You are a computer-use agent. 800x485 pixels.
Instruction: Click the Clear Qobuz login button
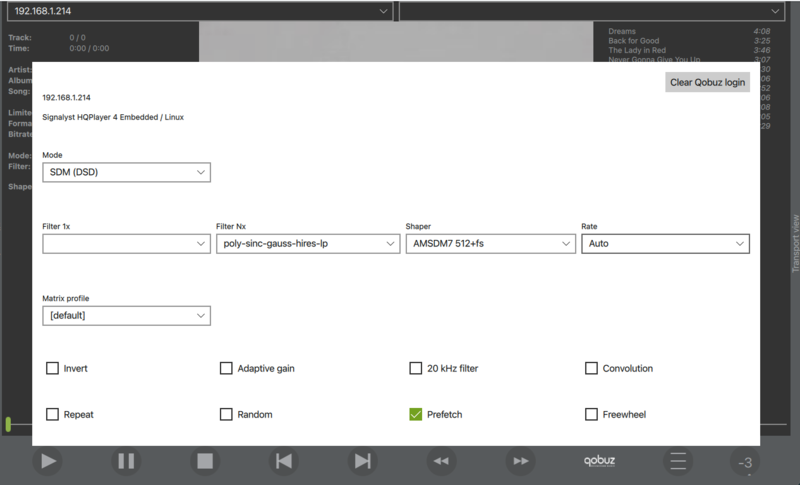pos(707,82)
